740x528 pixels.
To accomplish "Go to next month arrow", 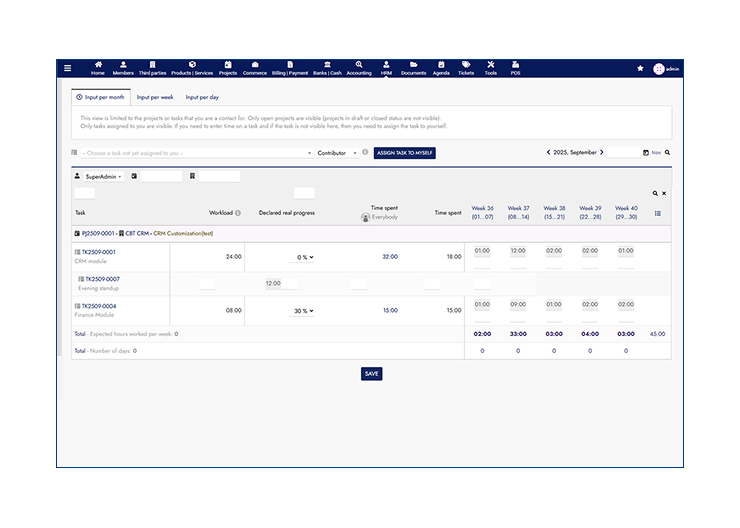I will click(602, 152).
